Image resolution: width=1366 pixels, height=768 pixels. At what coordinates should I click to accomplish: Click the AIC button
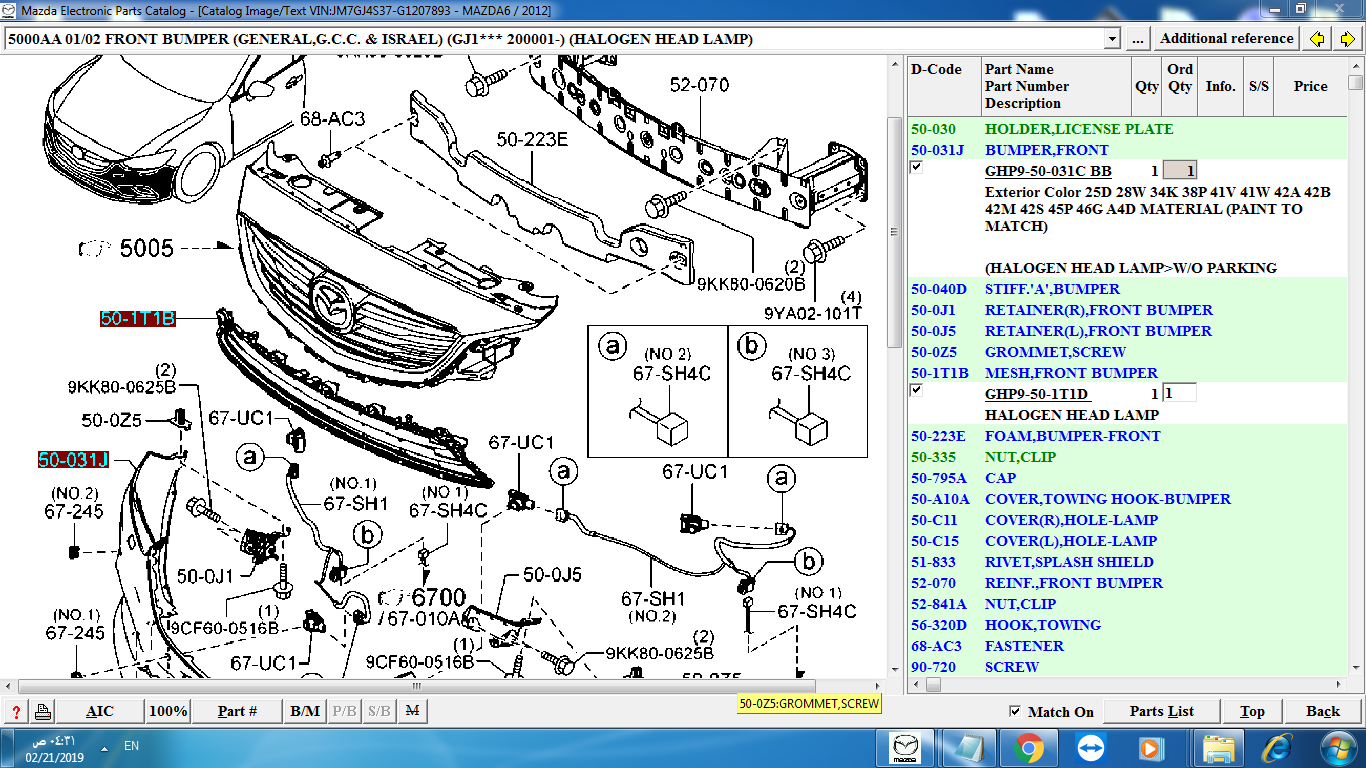[100, 711]
